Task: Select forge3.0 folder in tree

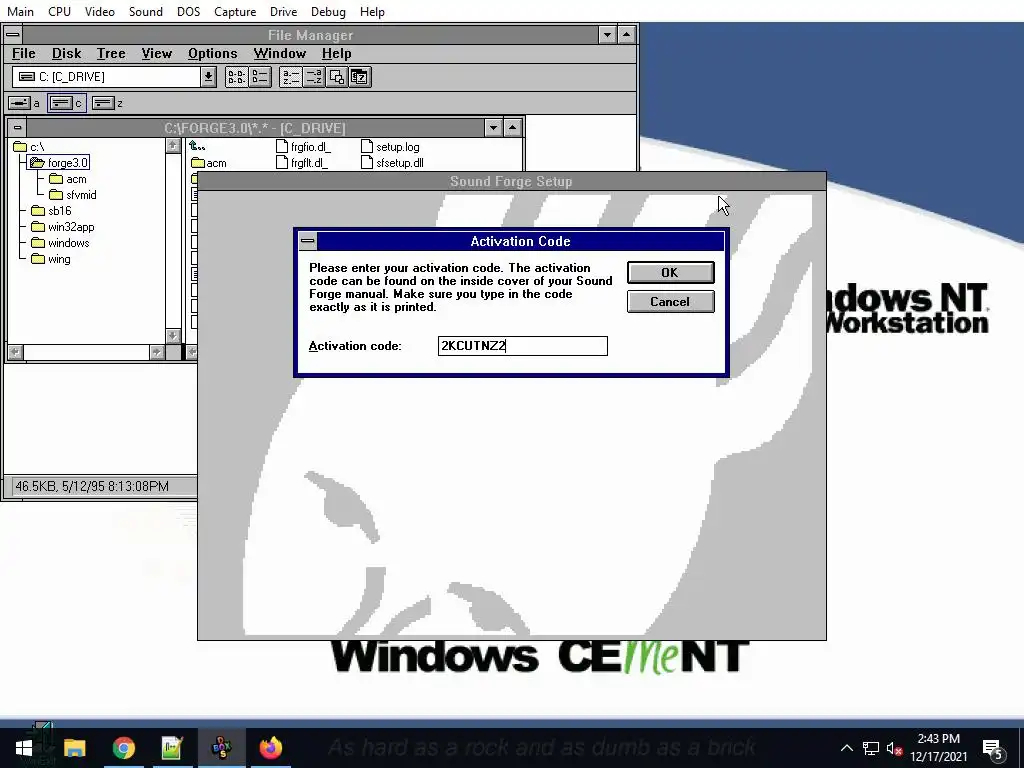Action: point(59,163)
